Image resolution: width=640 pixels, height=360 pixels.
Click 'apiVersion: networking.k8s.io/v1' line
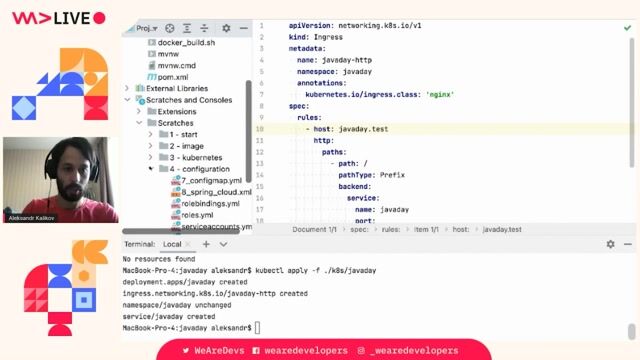click(355, 25)
